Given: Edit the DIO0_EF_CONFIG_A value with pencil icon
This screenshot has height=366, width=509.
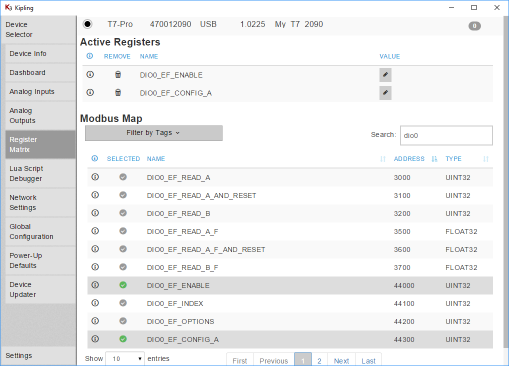Looking at the screenshot, I should 385,93.
